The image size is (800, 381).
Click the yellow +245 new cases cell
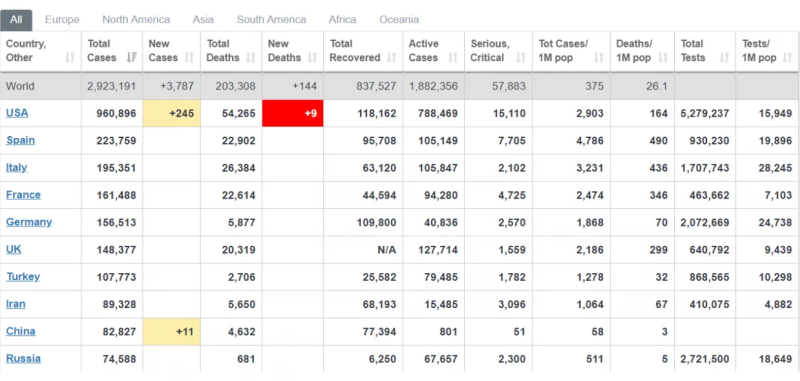171,113
